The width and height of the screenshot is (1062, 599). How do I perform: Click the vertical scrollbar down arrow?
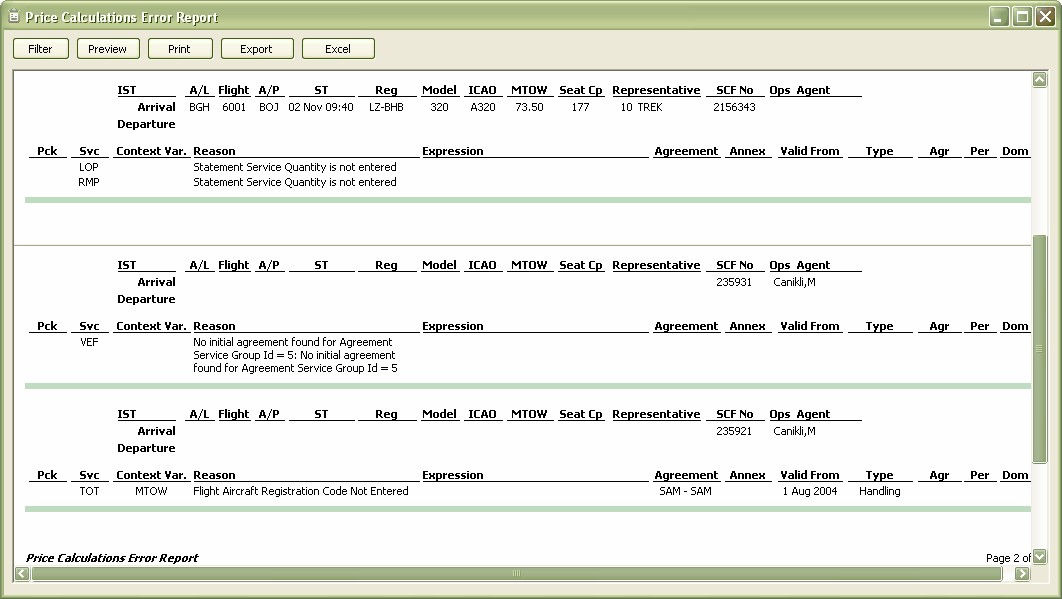(1040, 556)
